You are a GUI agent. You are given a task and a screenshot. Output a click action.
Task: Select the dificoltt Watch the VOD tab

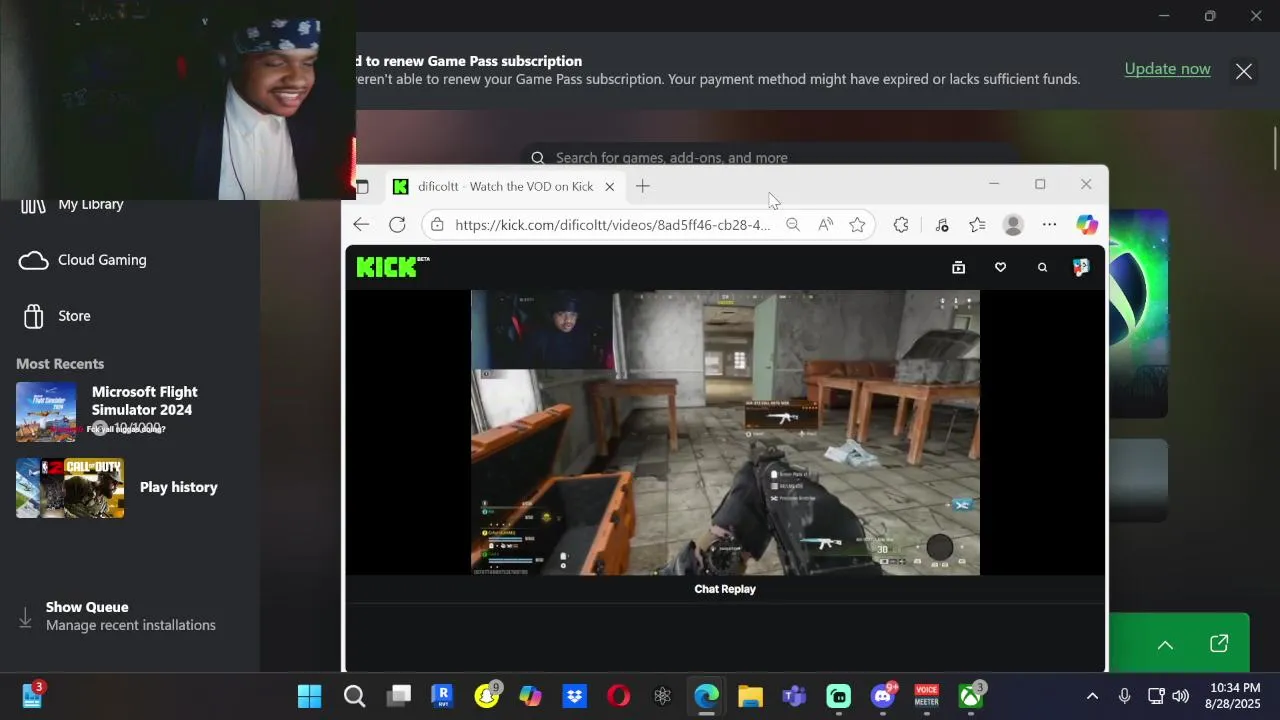click(x=504, y=187)
